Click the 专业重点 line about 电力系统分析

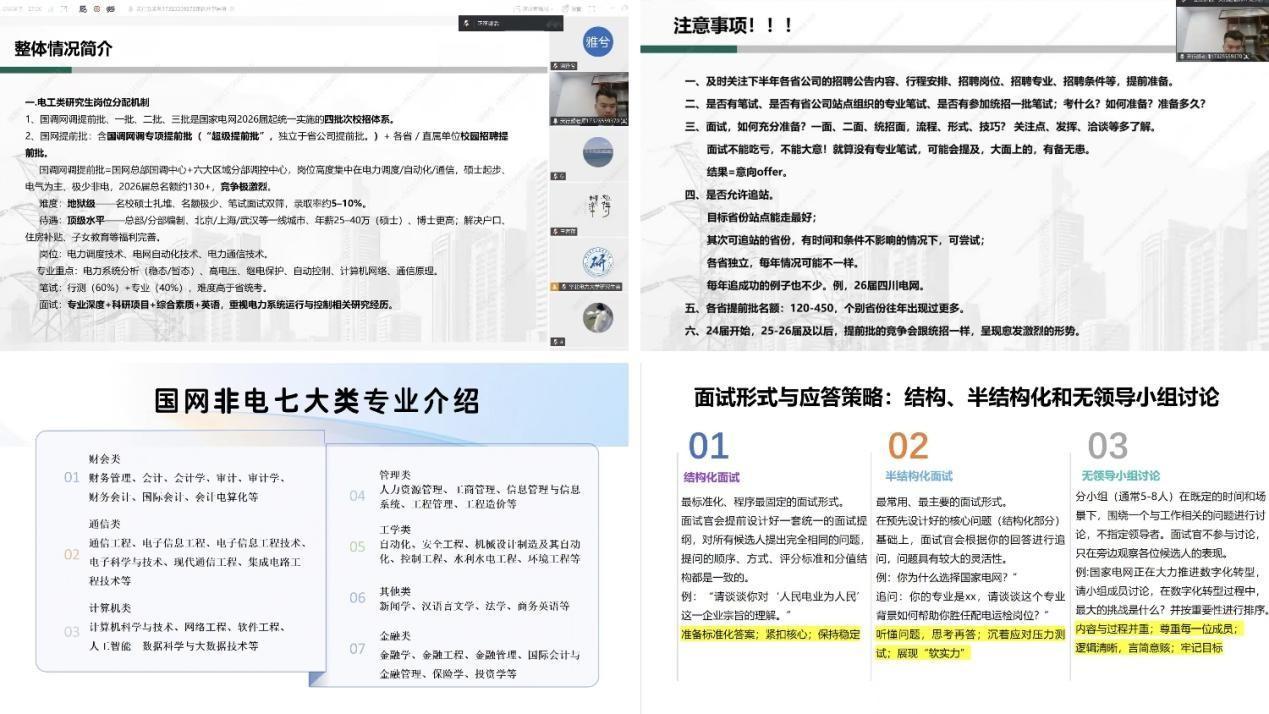238,270
